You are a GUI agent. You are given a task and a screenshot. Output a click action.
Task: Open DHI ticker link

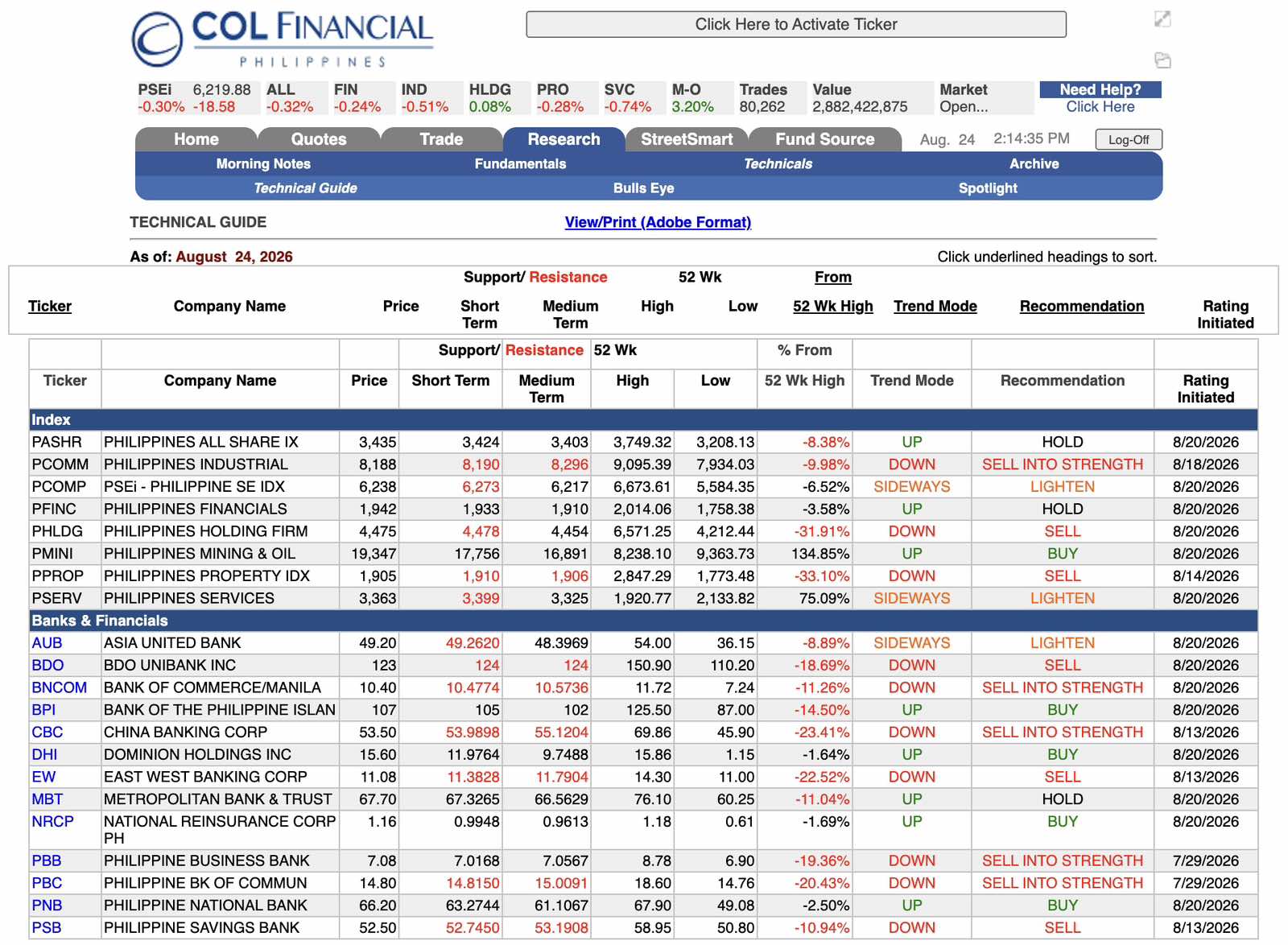click(44, 754)
